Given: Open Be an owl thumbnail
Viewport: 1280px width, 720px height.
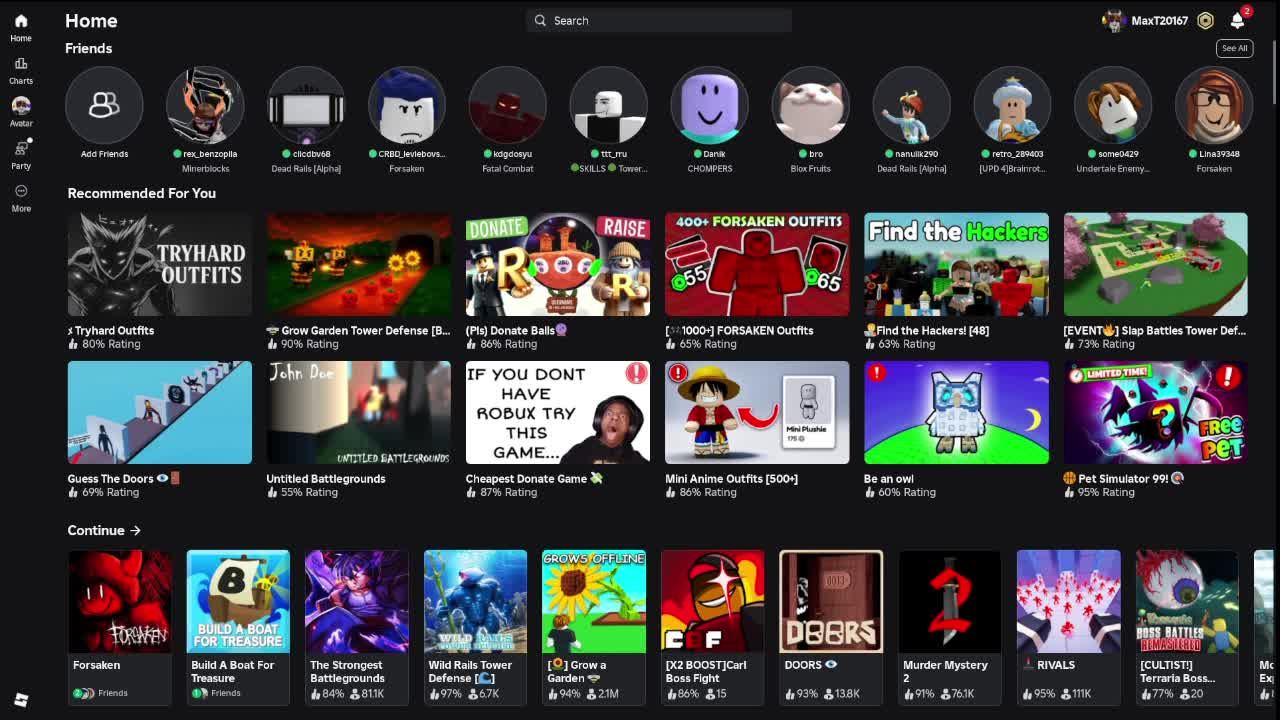Looking at the screenshot, I should click(956, 412).
